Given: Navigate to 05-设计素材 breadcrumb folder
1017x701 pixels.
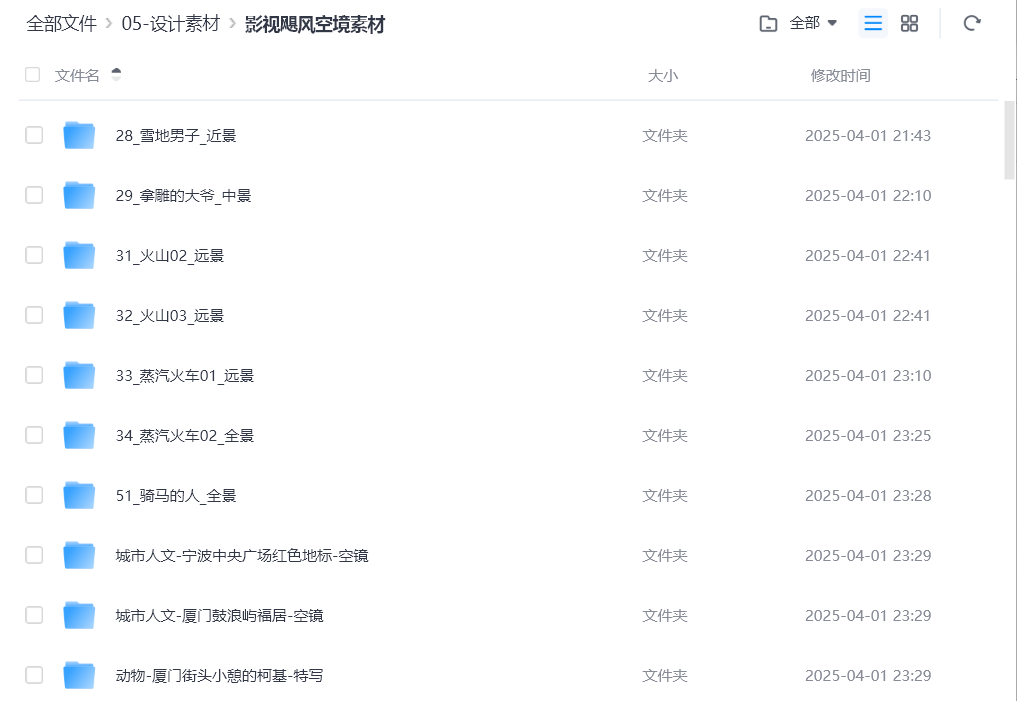Looking at the screenshot, I should point(170,24).
